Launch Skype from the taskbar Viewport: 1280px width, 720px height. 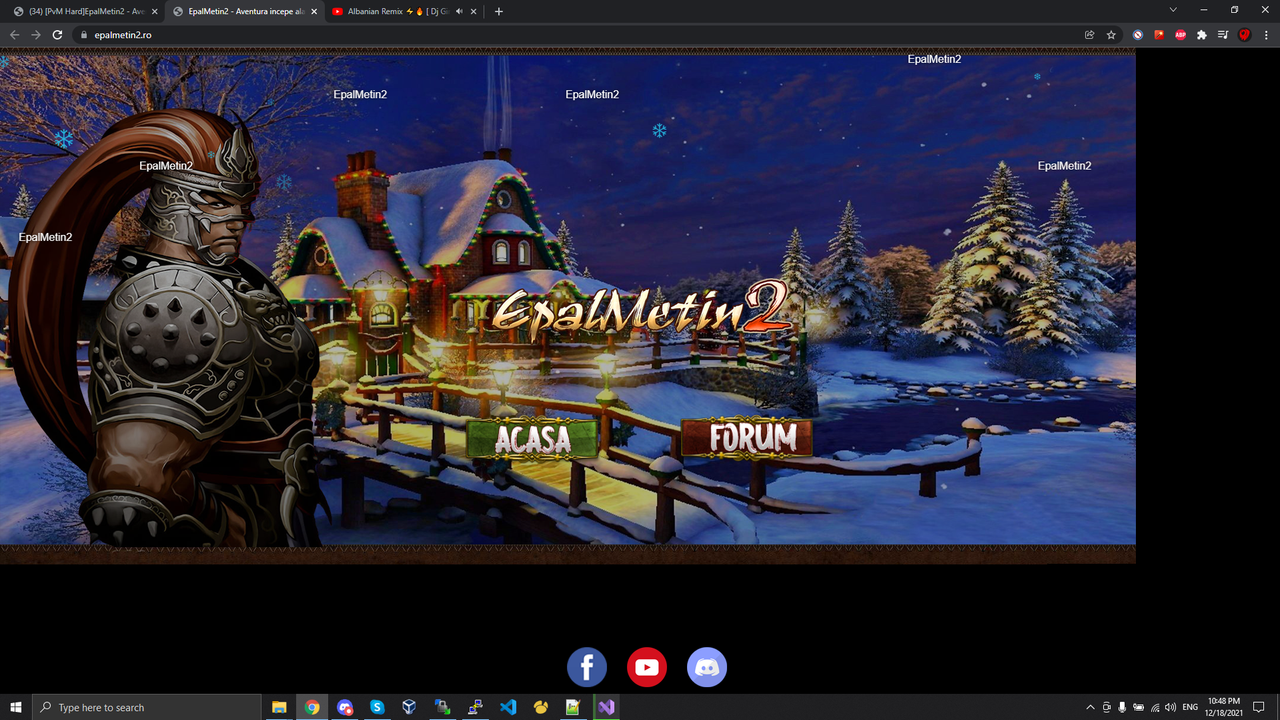point(377,707)
